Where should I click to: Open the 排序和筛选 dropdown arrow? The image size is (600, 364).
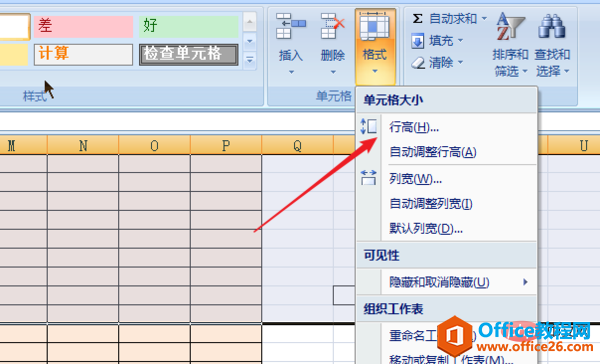coord(525,71)
